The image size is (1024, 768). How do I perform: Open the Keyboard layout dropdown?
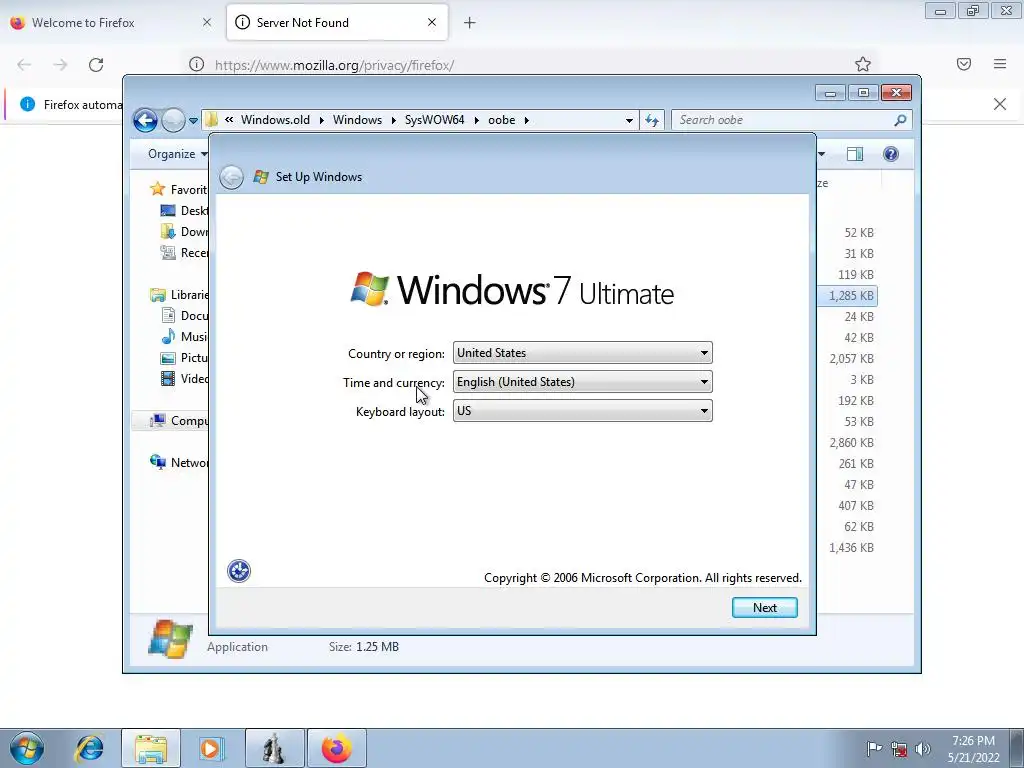coord(582,411)
